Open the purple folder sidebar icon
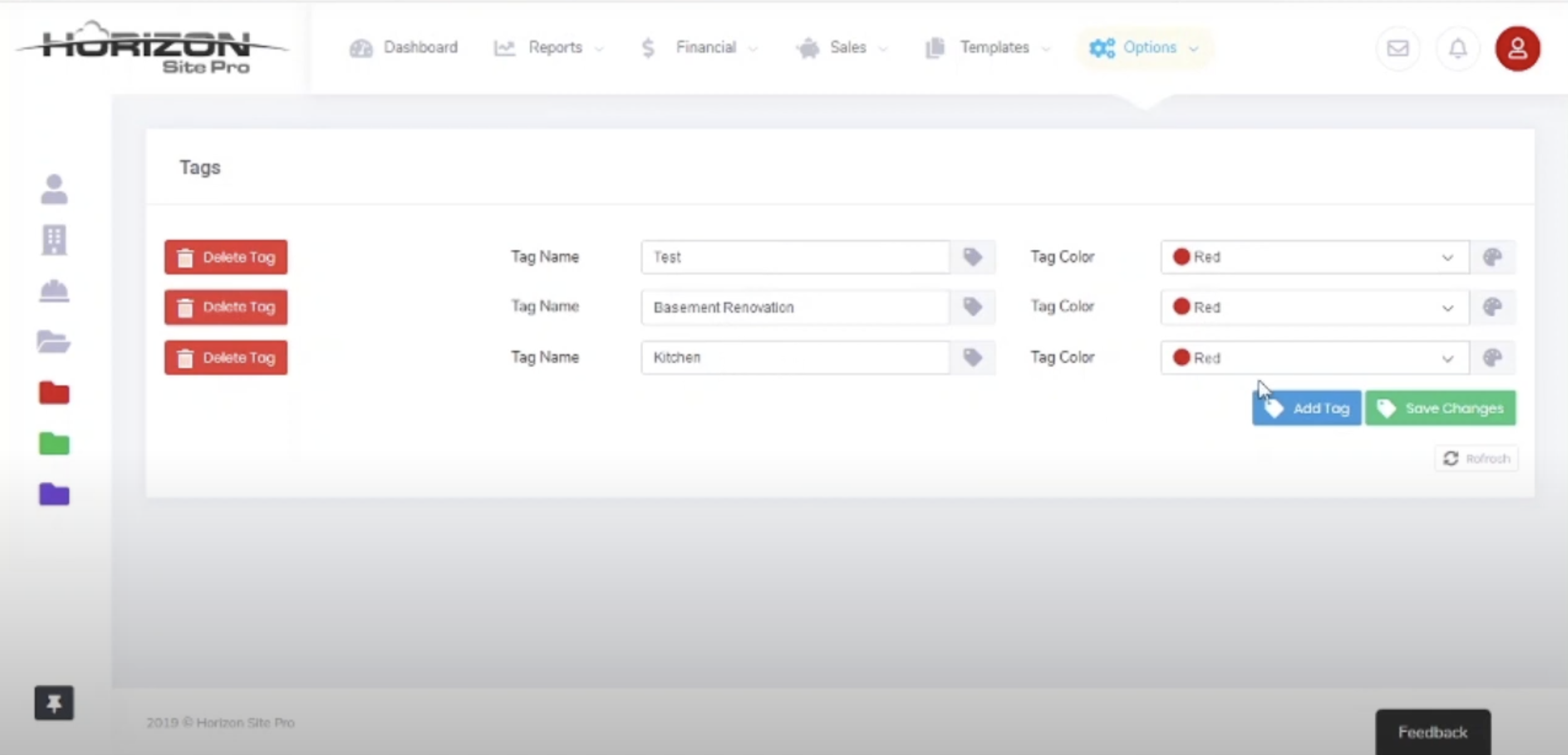Image resolution: width=1568 pixels, height=755 pixels. click(54, 494)
